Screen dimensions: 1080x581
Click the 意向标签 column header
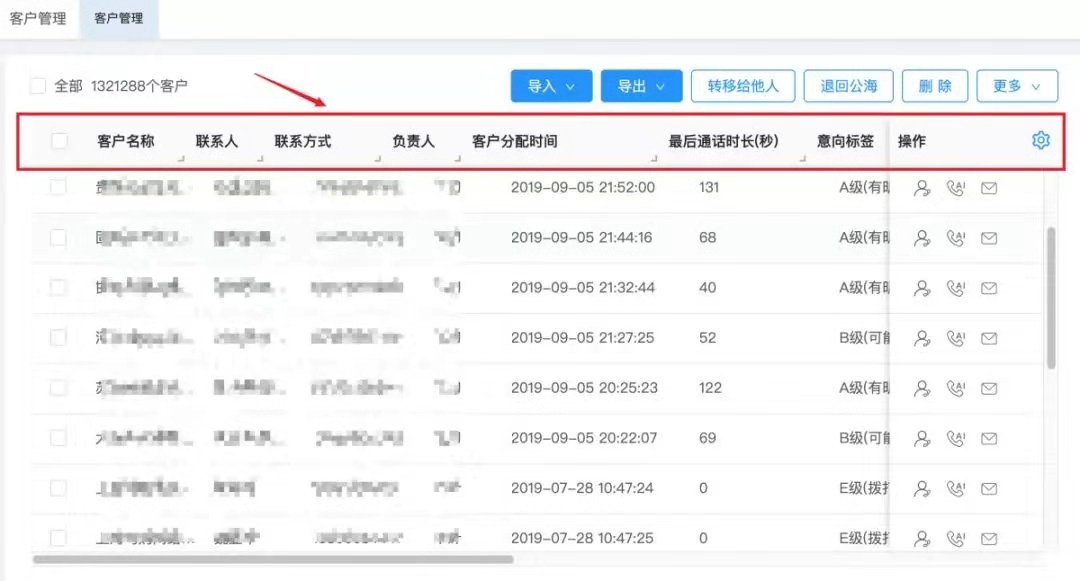point(845,141)
